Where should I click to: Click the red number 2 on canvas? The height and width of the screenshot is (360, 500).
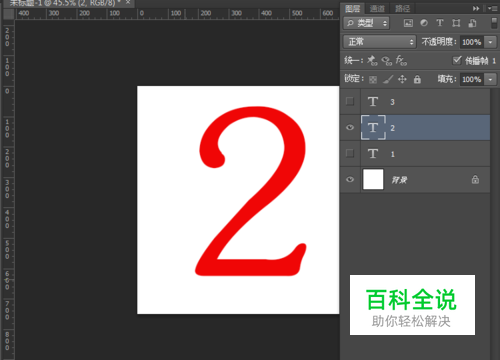(x=251, y=191)
